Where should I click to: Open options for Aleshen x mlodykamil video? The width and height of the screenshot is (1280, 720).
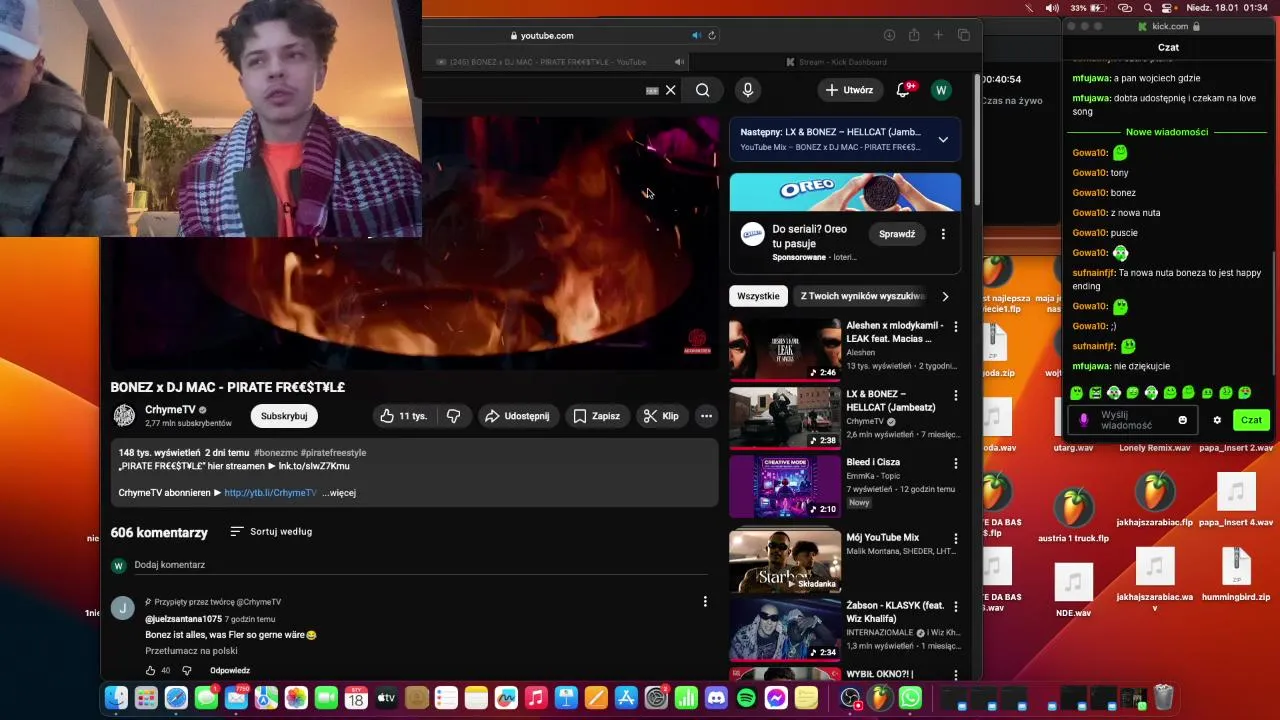pos(955,327)
